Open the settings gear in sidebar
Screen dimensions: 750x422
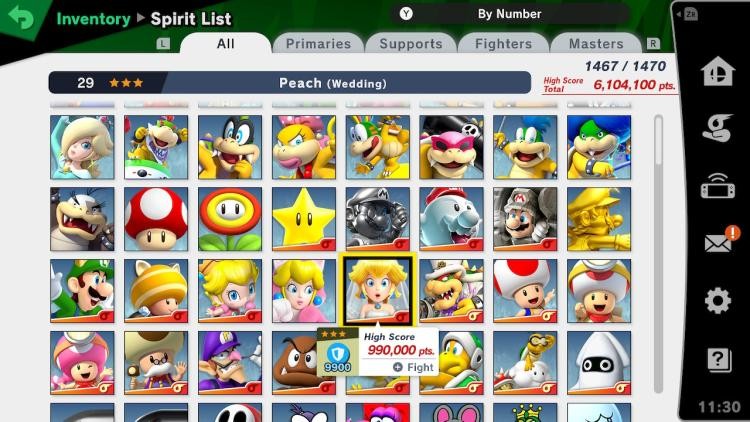click(x=717, y=301)
